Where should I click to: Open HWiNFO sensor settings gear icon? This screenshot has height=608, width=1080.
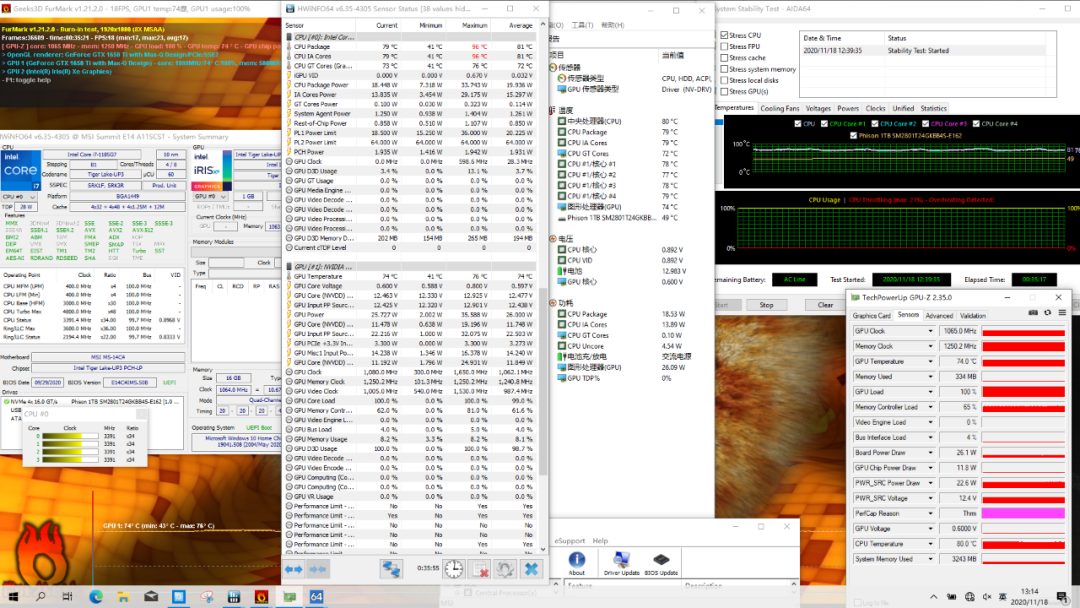(505, 568)
